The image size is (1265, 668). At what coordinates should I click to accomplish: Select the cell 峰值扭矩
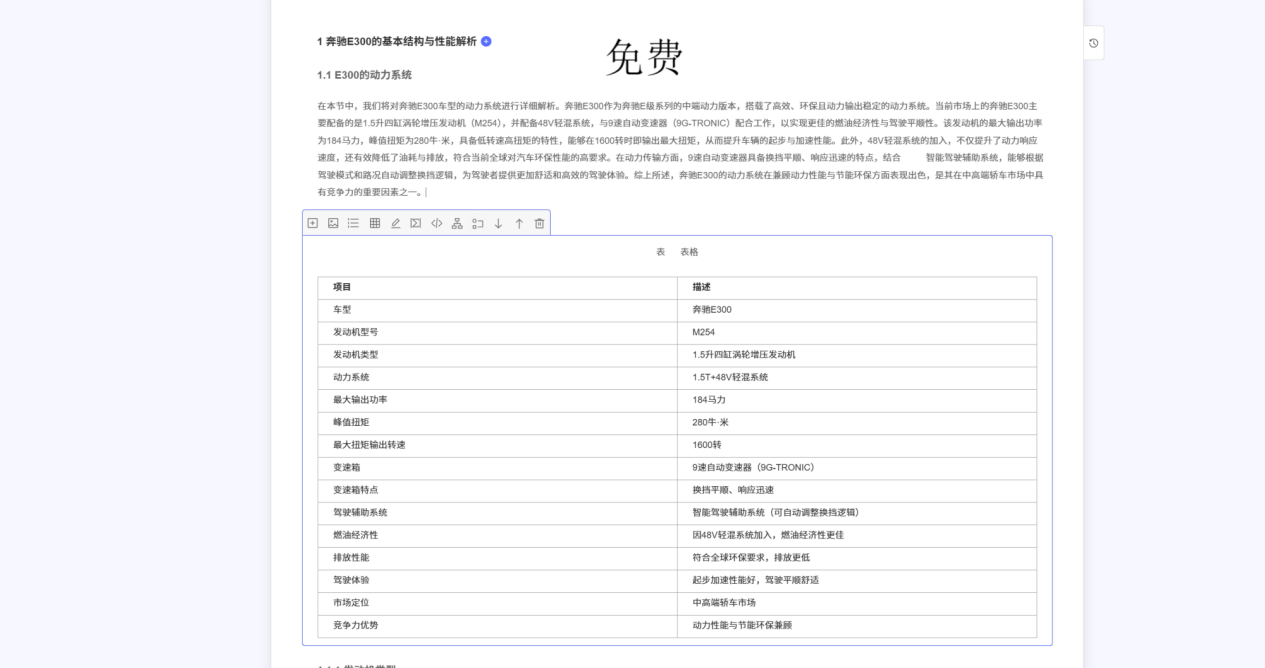(x=497, y=422)
